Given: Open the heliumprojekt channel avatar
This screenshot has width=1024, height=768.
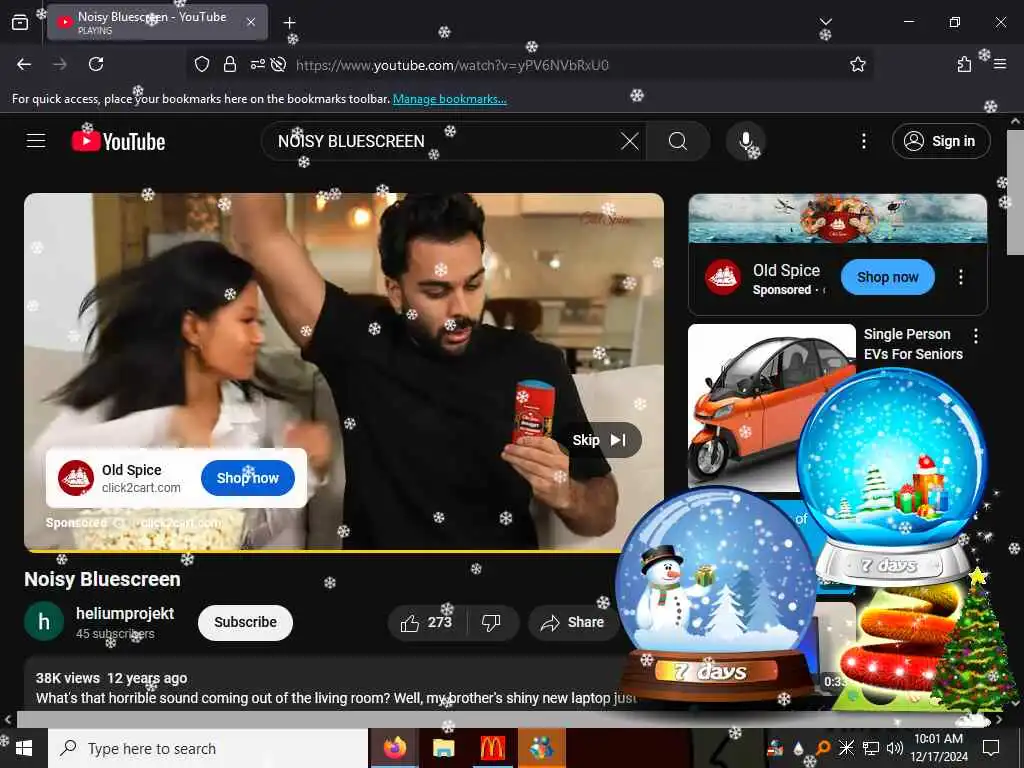Looking at the screenshot, I should (44, 622).
